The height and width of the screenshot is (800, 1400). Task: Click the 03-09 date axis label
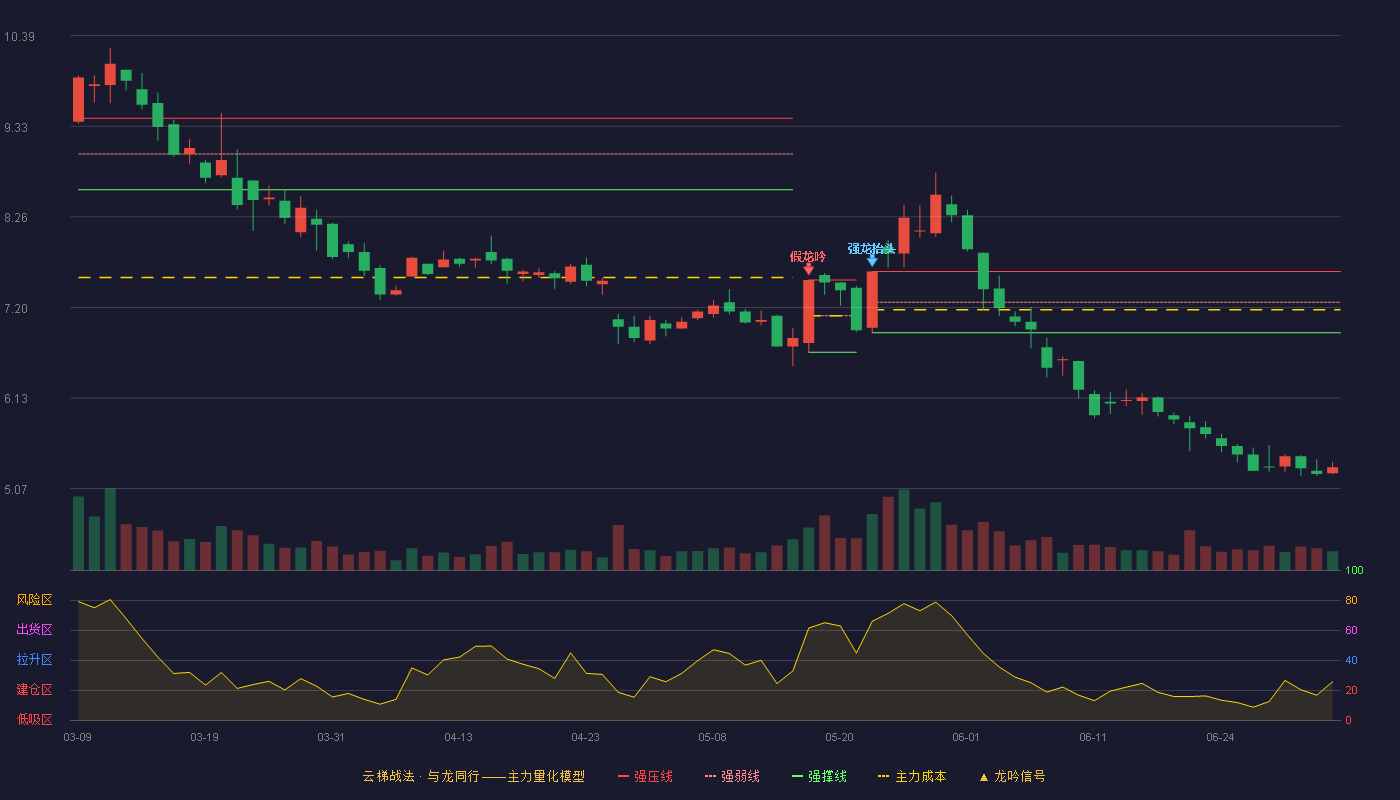pos(78,737)
